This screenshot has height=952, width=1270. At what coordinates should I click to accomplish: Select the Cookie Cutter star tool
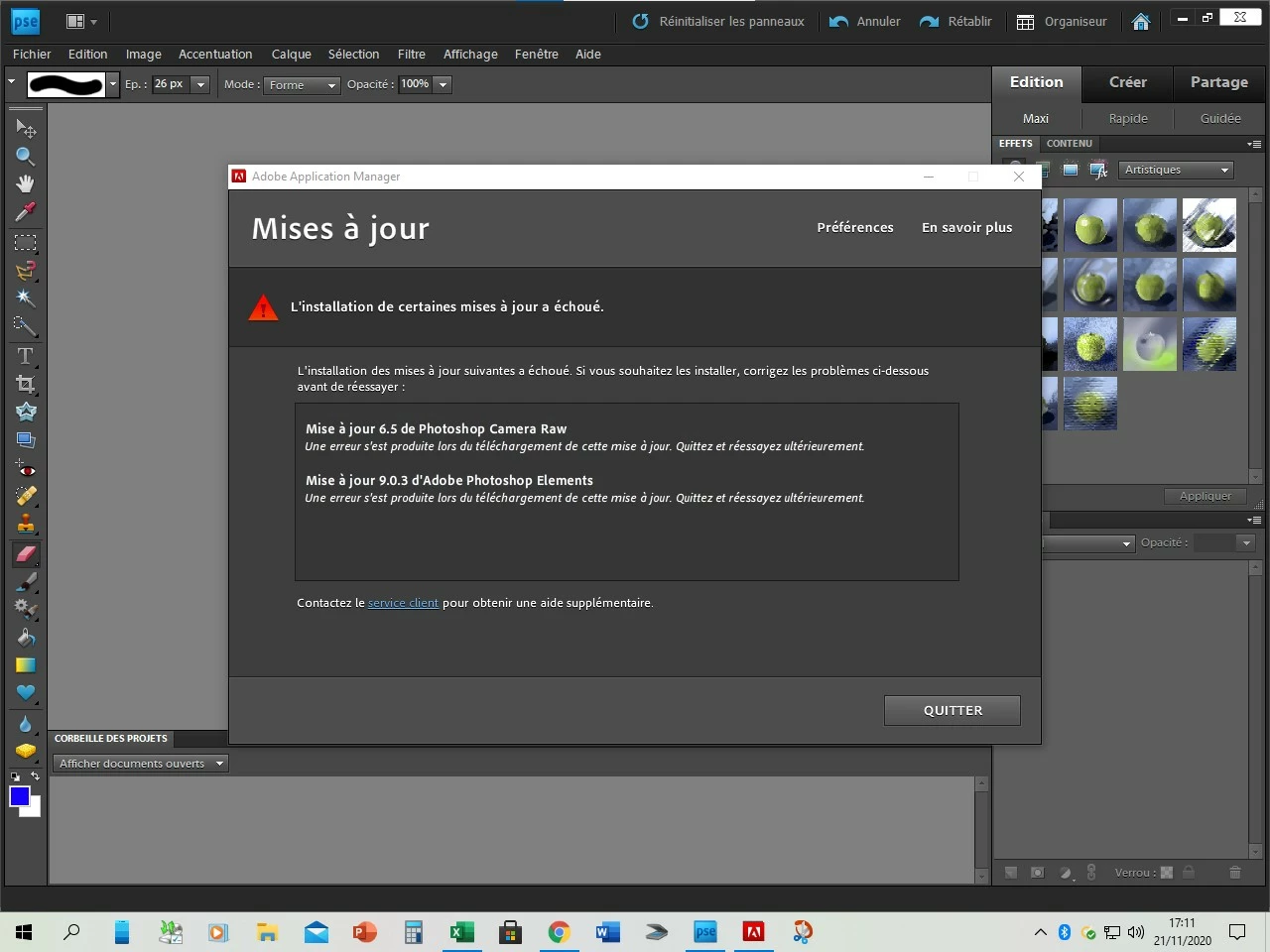coord(26,412)
